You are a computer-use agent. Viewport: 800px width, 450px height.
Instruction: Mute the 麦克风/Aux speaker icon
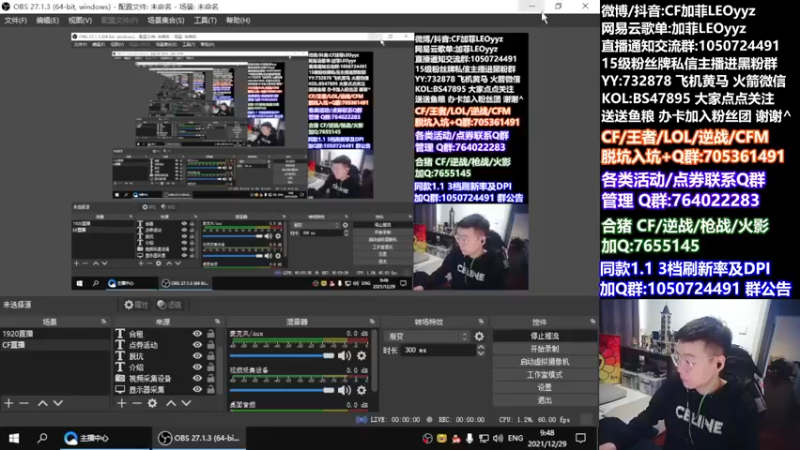coord(344,356)
